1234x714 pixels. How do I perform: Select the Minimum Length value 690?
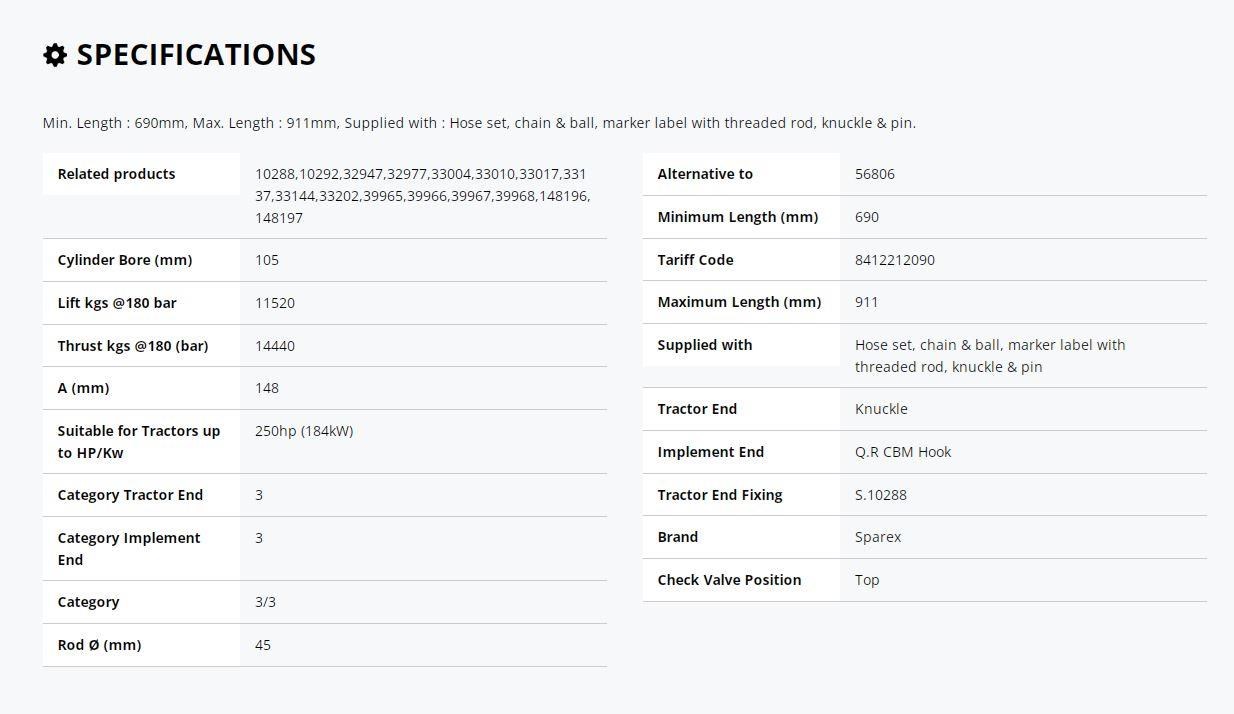pos(867,217)
